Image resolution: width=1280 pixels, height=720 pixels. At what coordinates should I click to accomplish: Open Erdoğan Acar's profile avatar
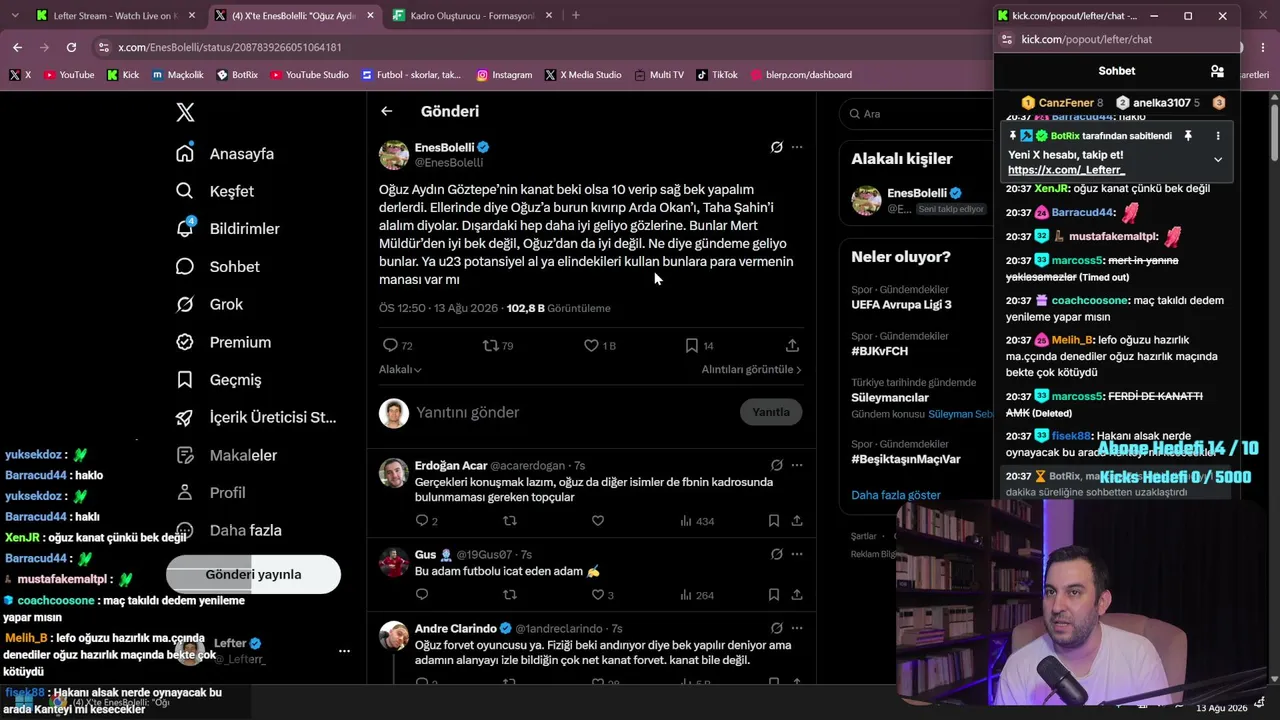point(394,473)
